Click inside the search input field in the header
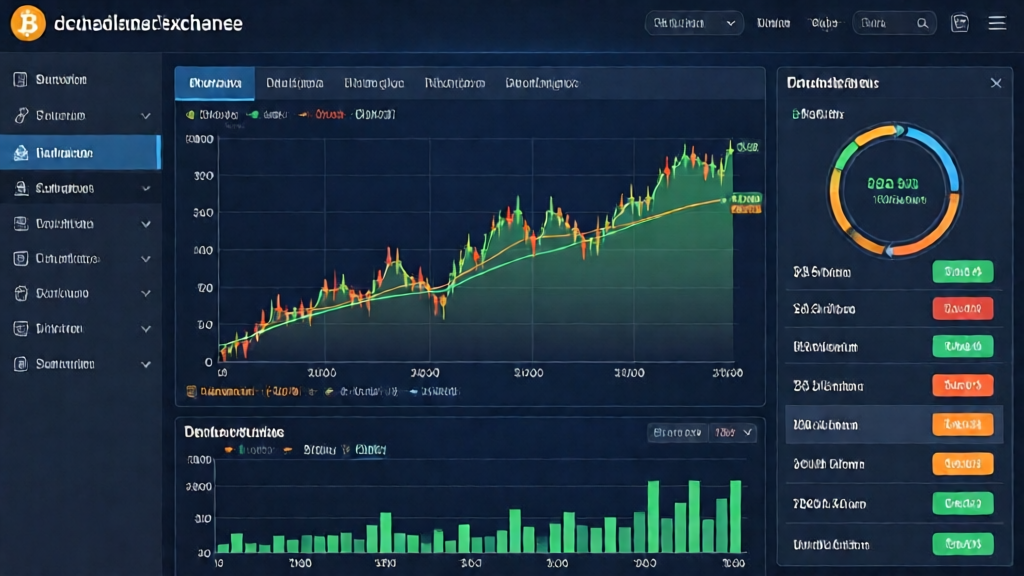 coord(885,23)
